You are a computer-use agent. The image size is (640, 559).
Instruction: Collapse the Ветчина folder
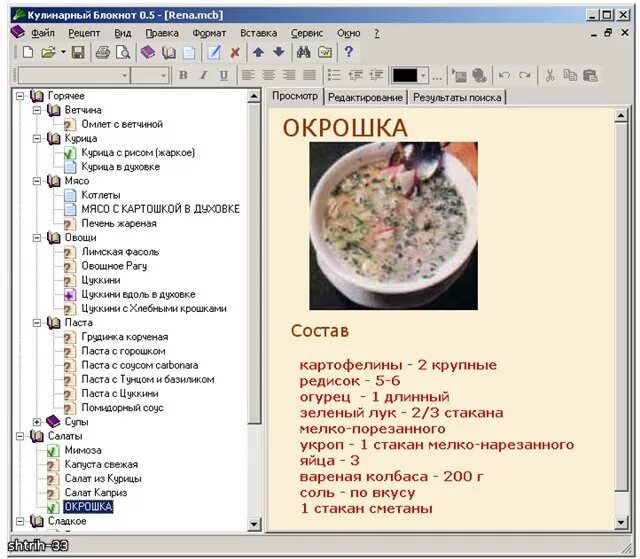pos(37,110)
